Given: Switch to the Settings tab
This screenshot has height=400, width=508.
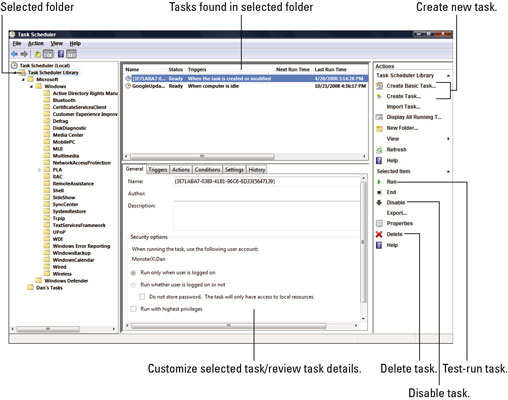Looking at the screenshot, I should point(234,170).
